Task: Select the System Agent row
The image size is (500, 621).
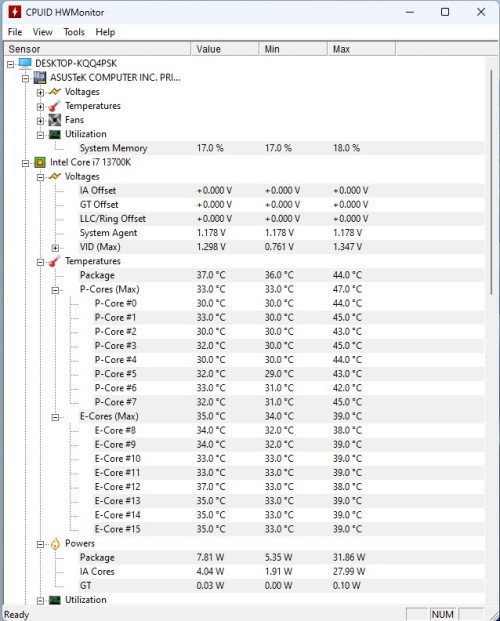Action: [x=281, y=233]
